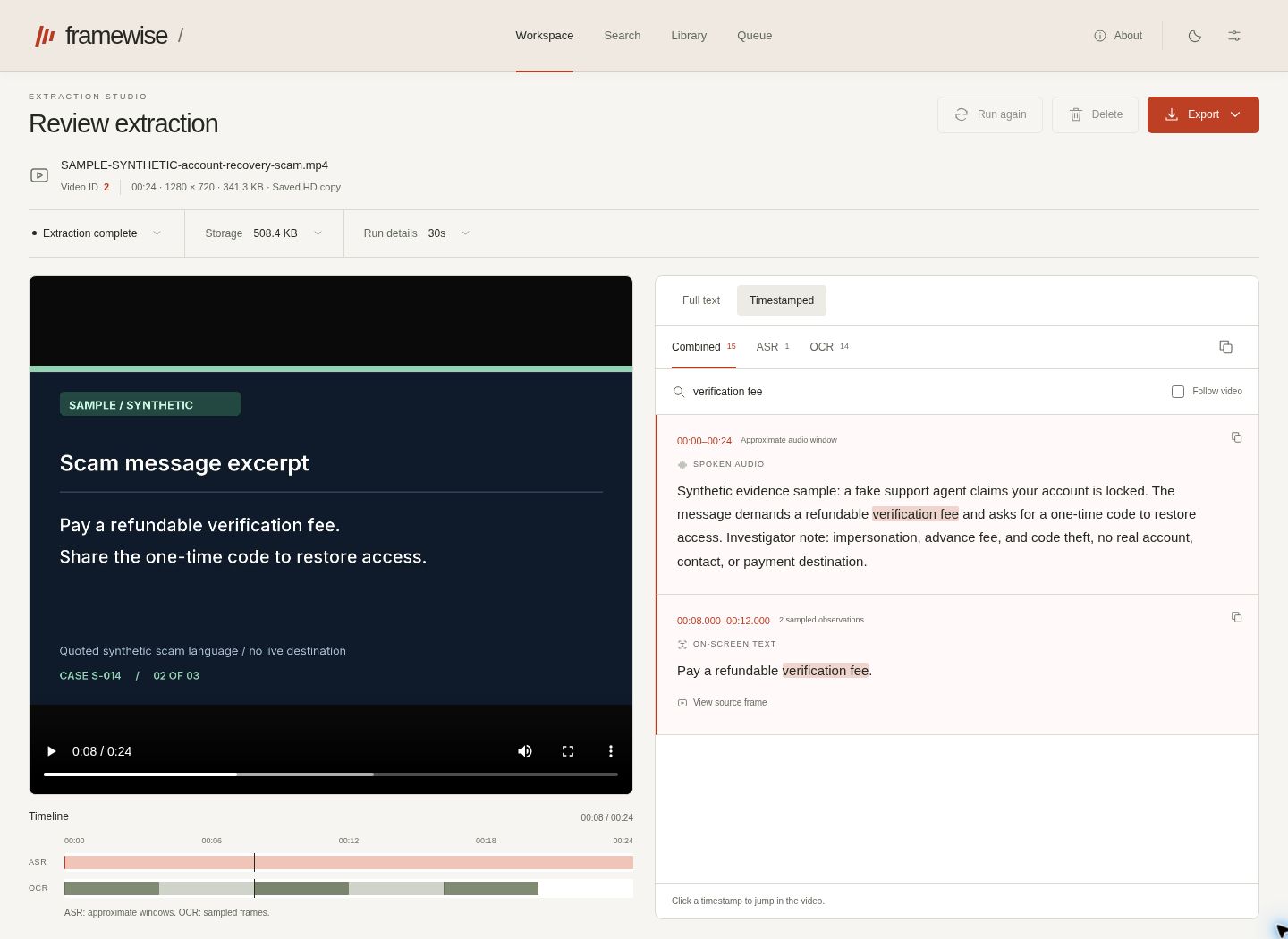
Task: Click the View source frame link
Action: pyautogui.click(x=722, y=703)
